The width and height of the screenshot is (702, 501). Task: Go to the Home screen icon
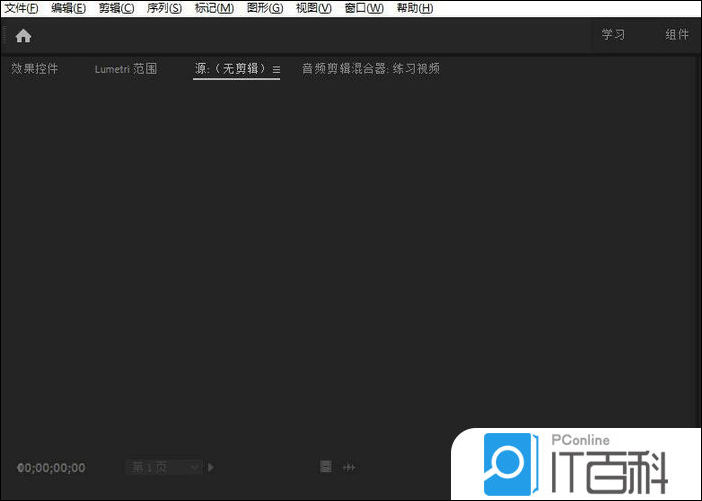tap(23, 36)
